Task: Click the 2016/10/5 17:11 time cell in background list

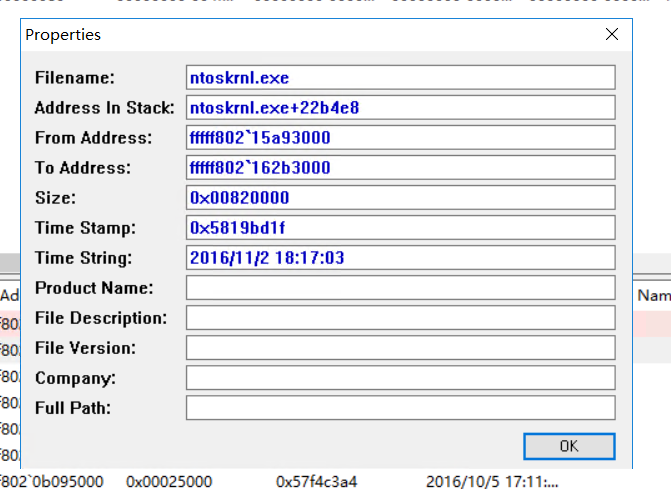Action: [492, 481]
